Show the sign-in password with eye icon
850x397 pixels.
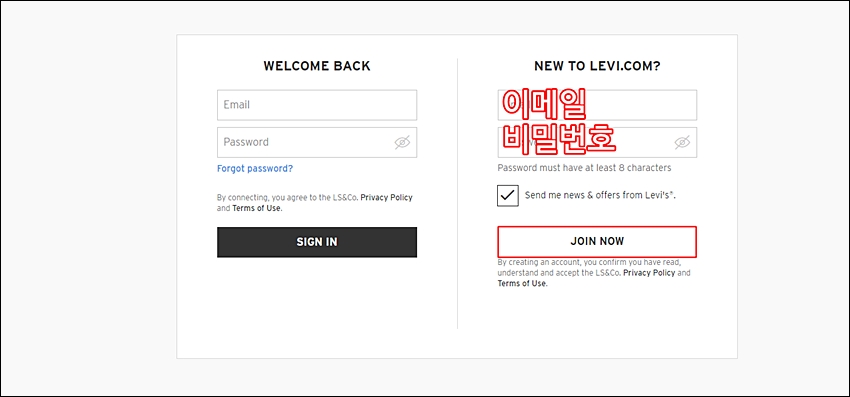(x=402, y=143)
